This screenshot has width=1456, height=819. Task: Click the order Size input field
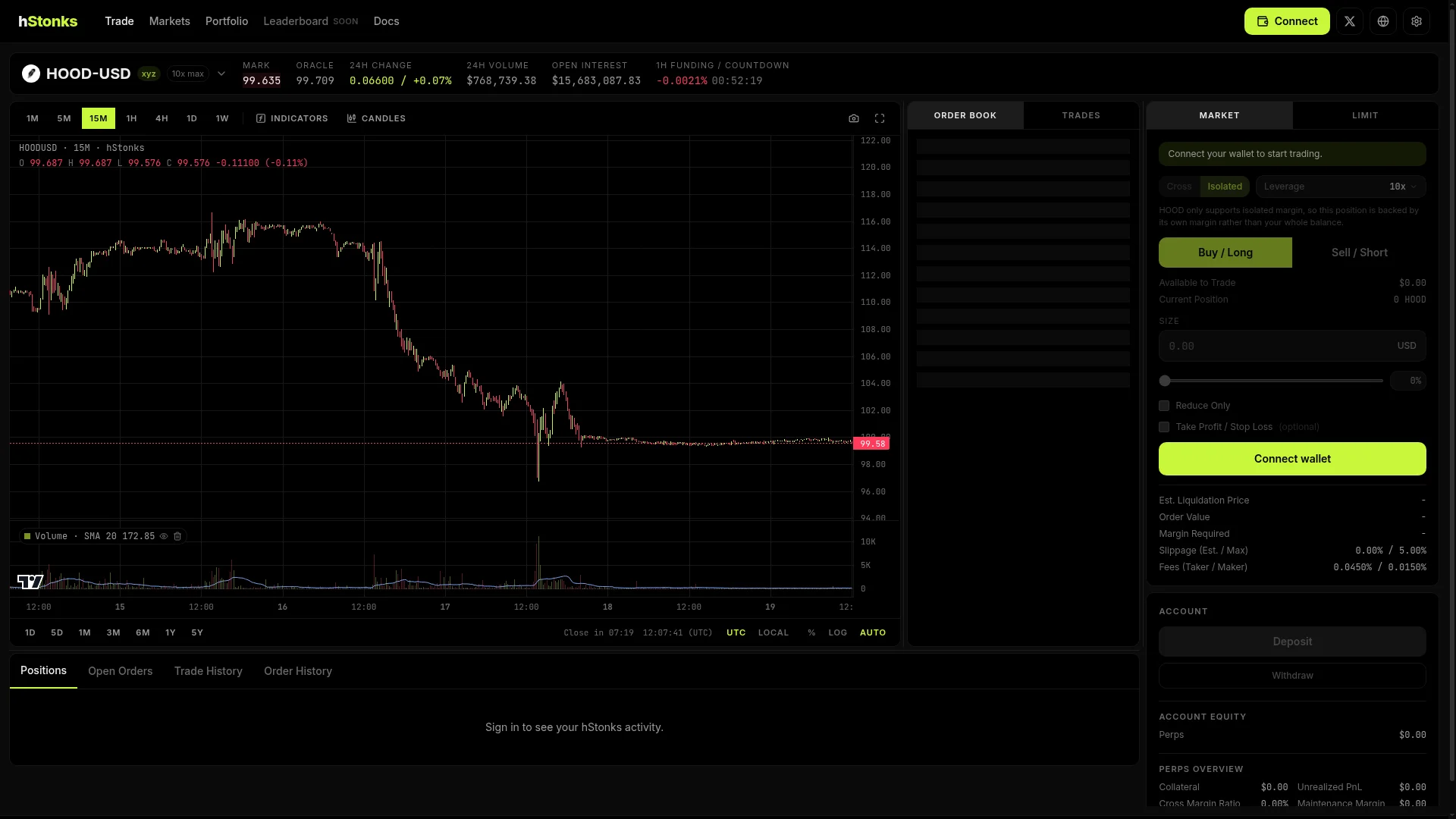point(1292,346)
